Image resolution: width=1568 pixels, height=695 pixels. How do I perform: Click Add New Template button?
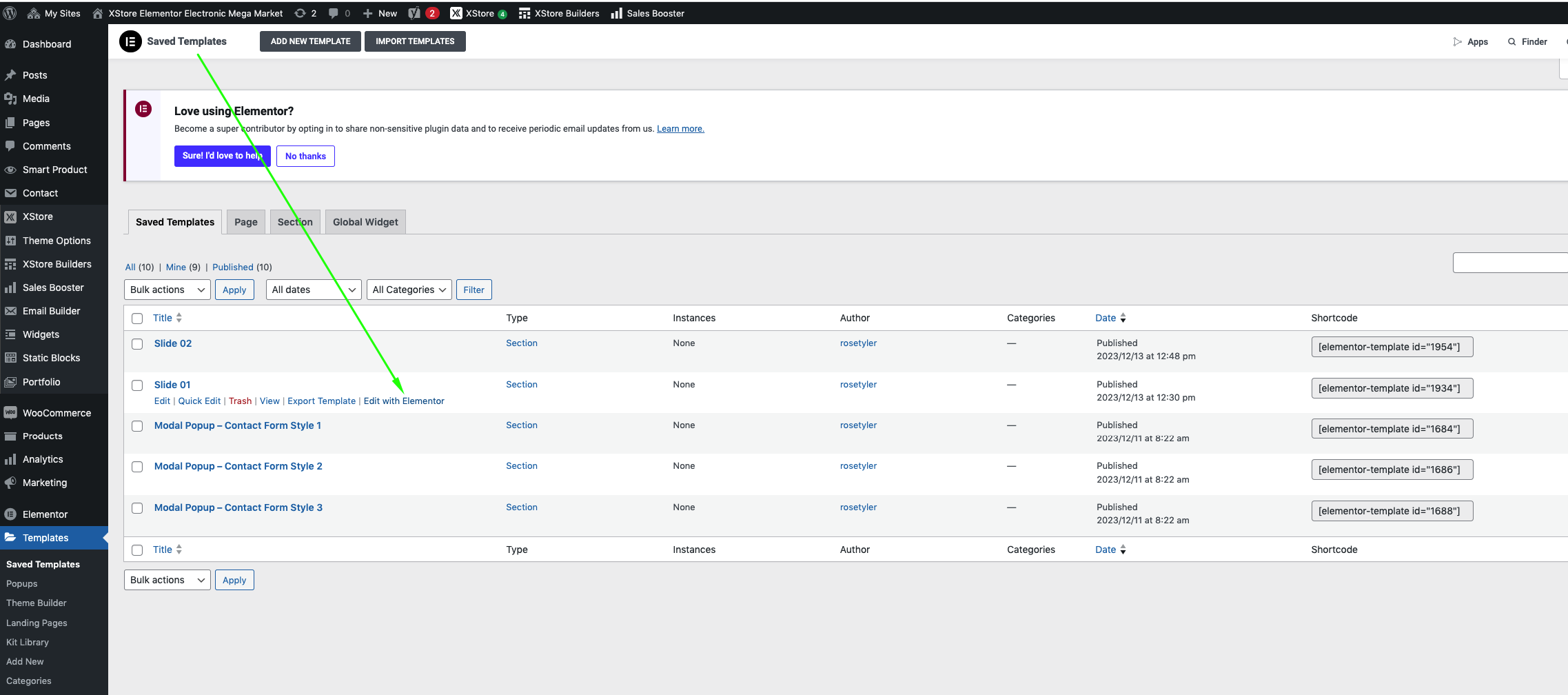pyautogui.click(x=310, y=41)
